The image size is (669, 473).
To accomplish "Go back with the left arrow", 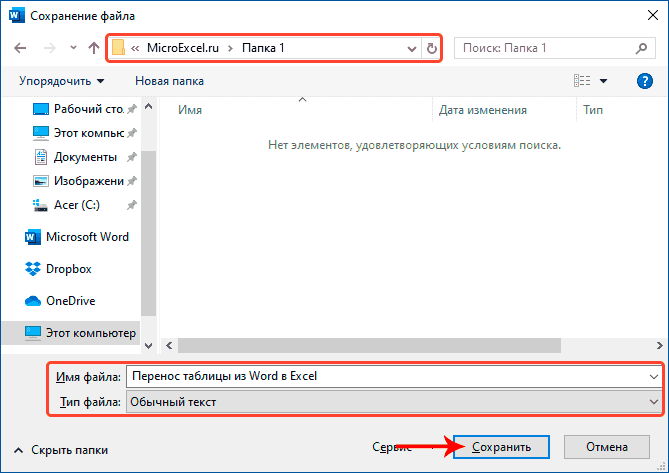I will 20,48.
